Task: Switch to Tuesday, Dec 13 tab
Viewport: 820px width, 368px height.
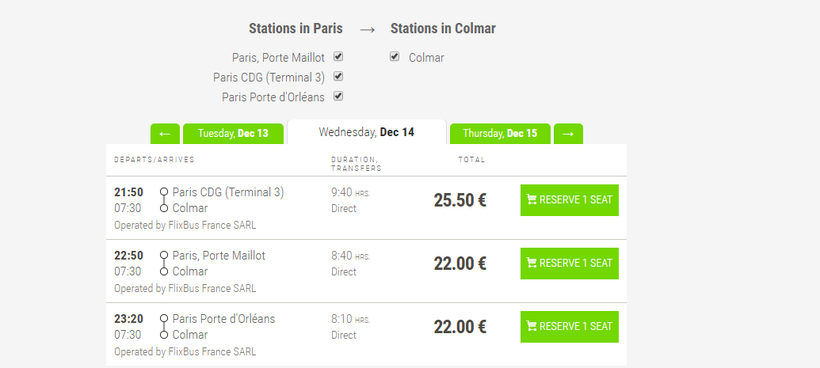Action: tap(233, 134)
